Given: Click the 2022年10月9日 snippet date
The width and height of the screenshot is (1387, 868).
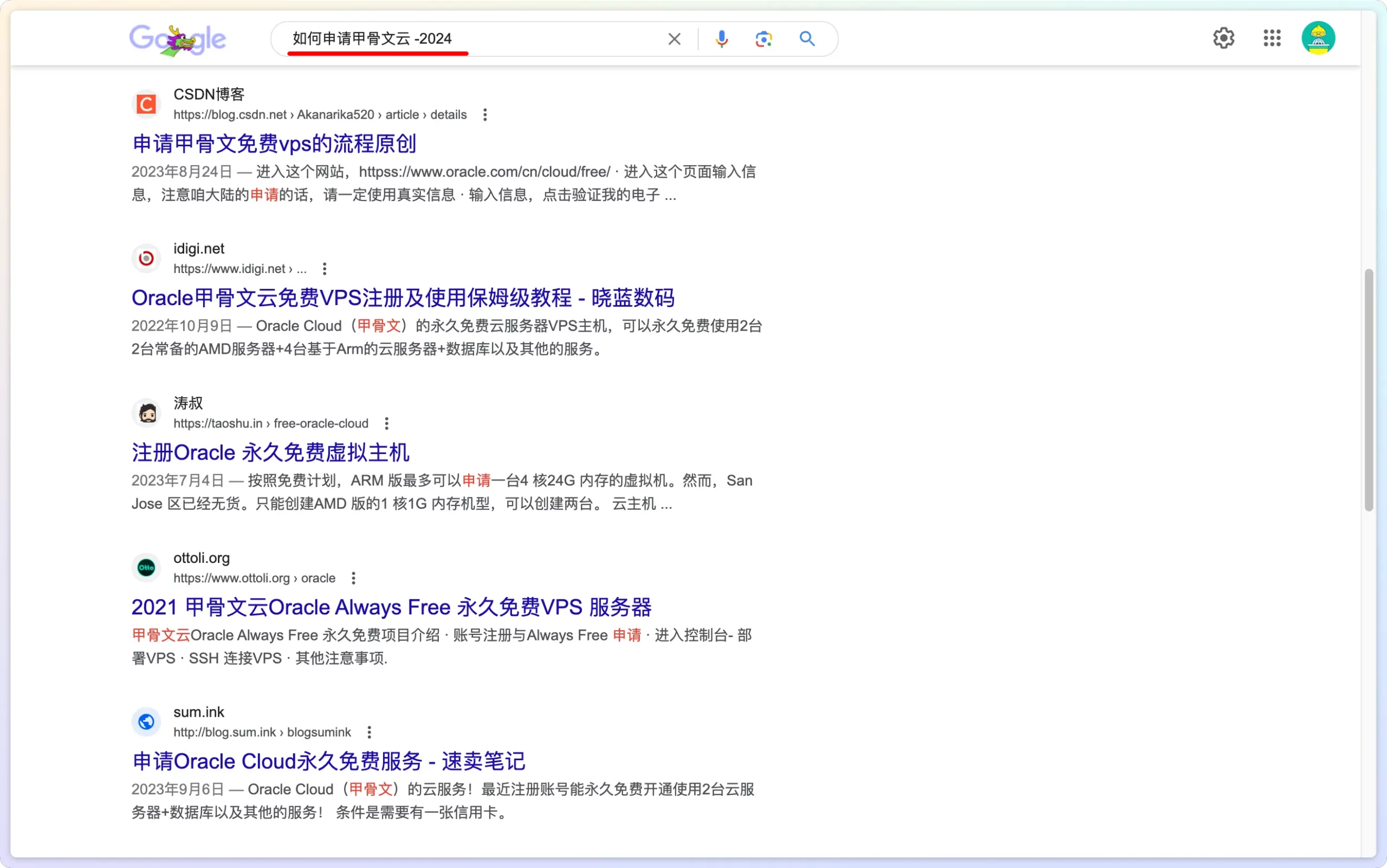Looking at the screenshot, I should [x=182, y=326].
